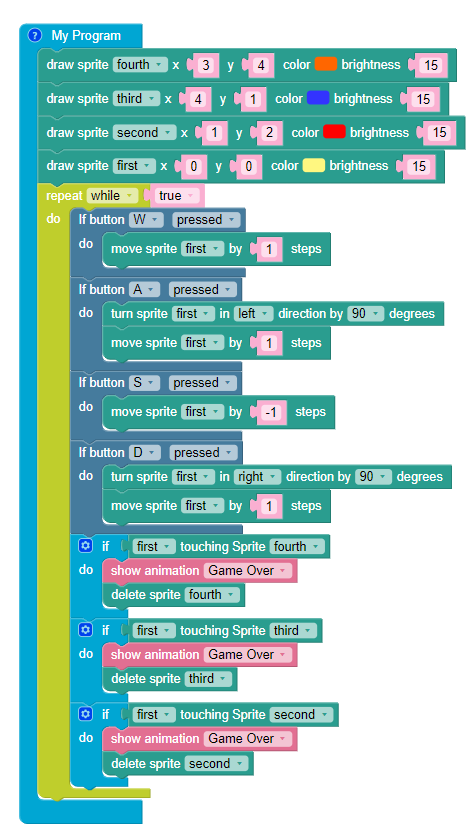Select the 'My Program' block header text

pyautogui.click(x=86, y=36)
